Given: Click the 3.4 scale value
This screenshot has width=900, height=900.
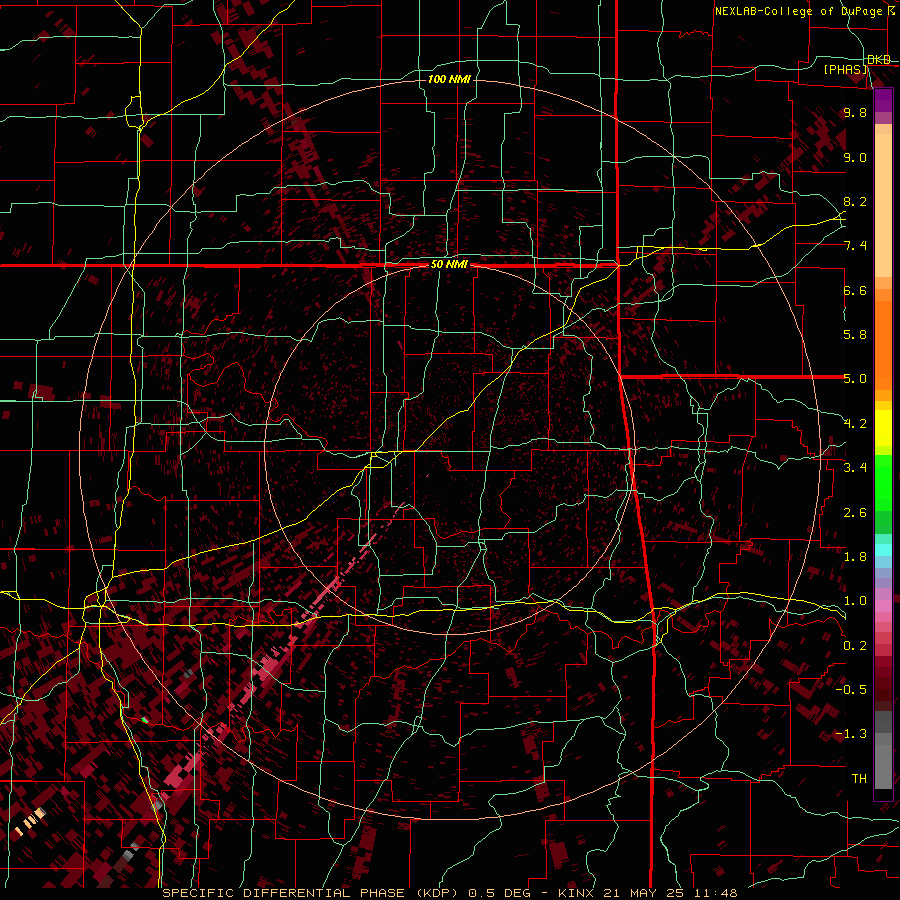Looking at the screenshot, I should (x=855, y=468).
